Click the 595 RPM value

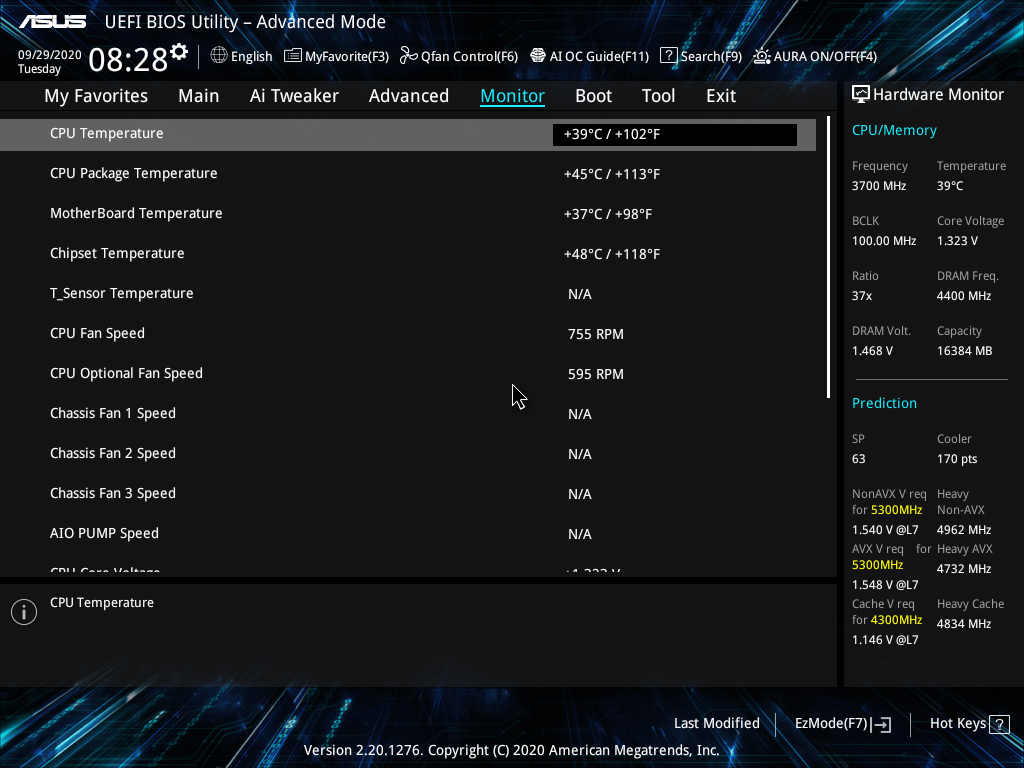[596, 374]
